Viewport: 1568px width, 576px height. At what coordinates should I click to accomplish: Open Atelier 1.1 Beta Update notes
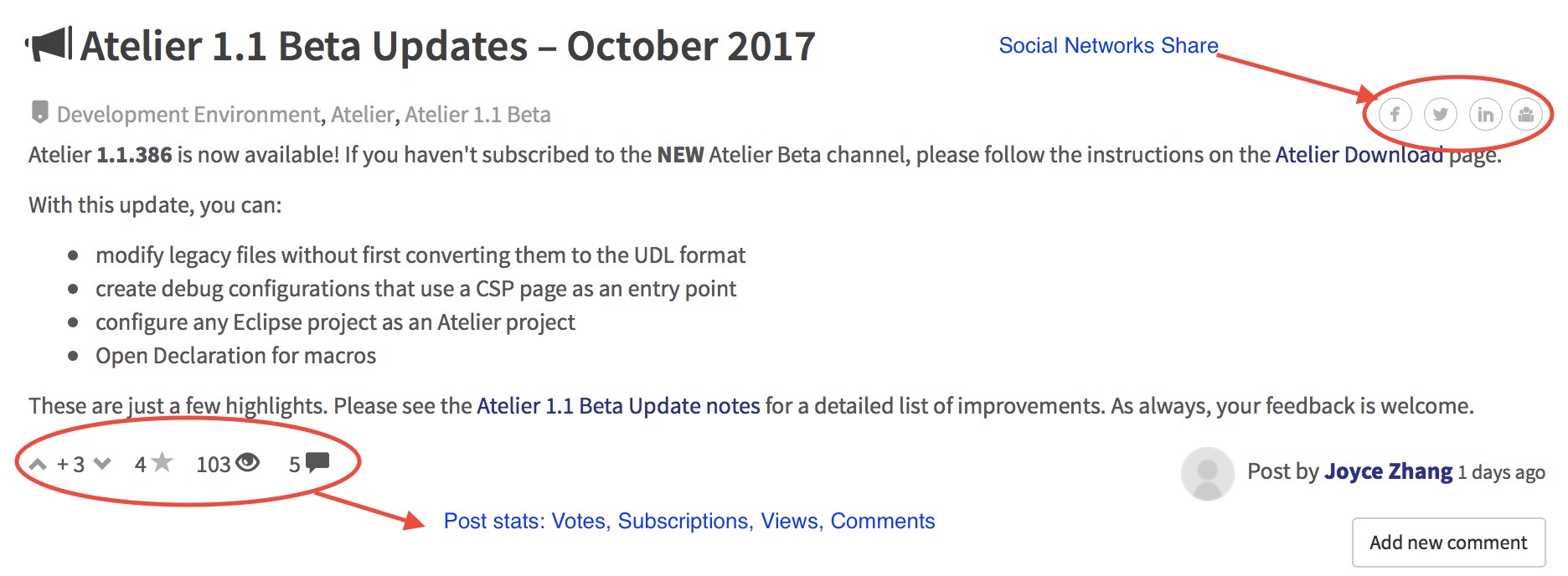[x=618, y=406]
